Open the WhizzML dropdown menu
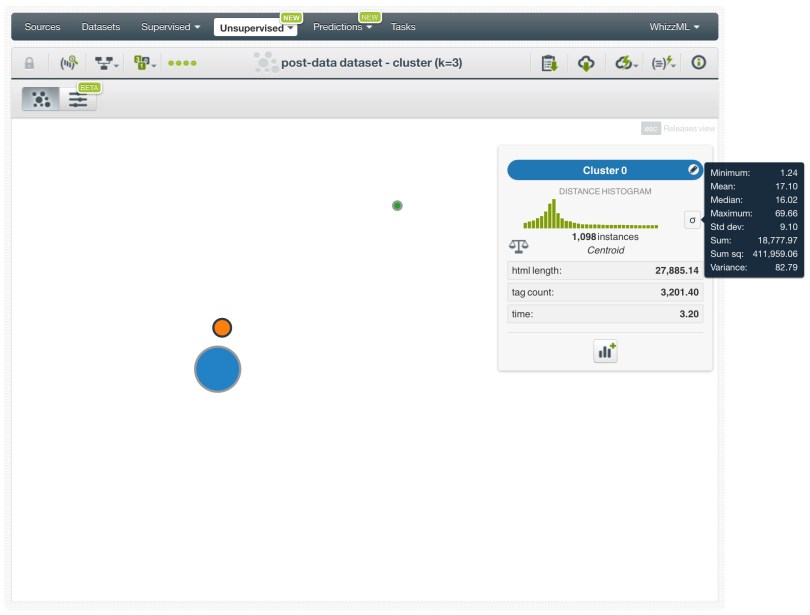The height and width of the screenshot is (615, 810). (x=674, y=27)
